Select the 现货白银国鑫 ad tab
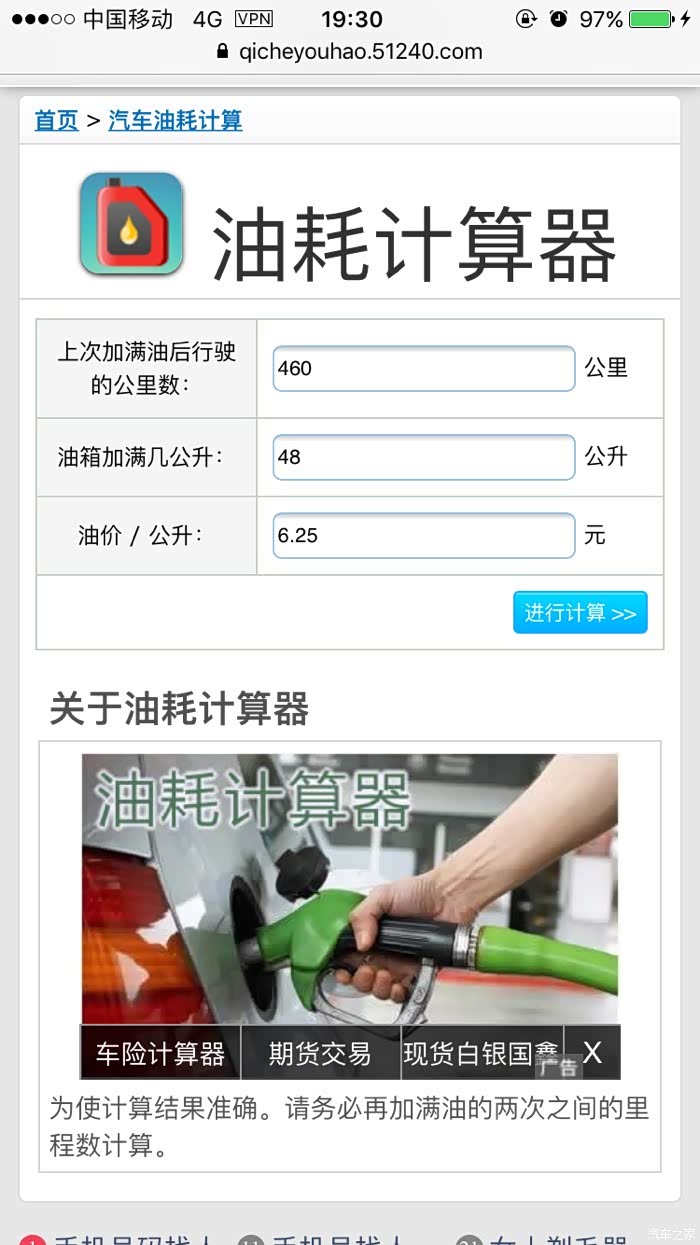Image resolution: width=700 pixels, height=1245 pixels. pos(482,1053)
